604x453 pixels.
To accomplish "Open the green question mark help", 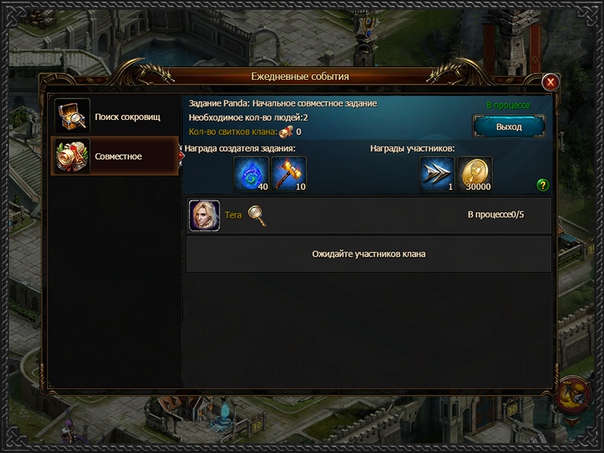I will pos(543,185).
